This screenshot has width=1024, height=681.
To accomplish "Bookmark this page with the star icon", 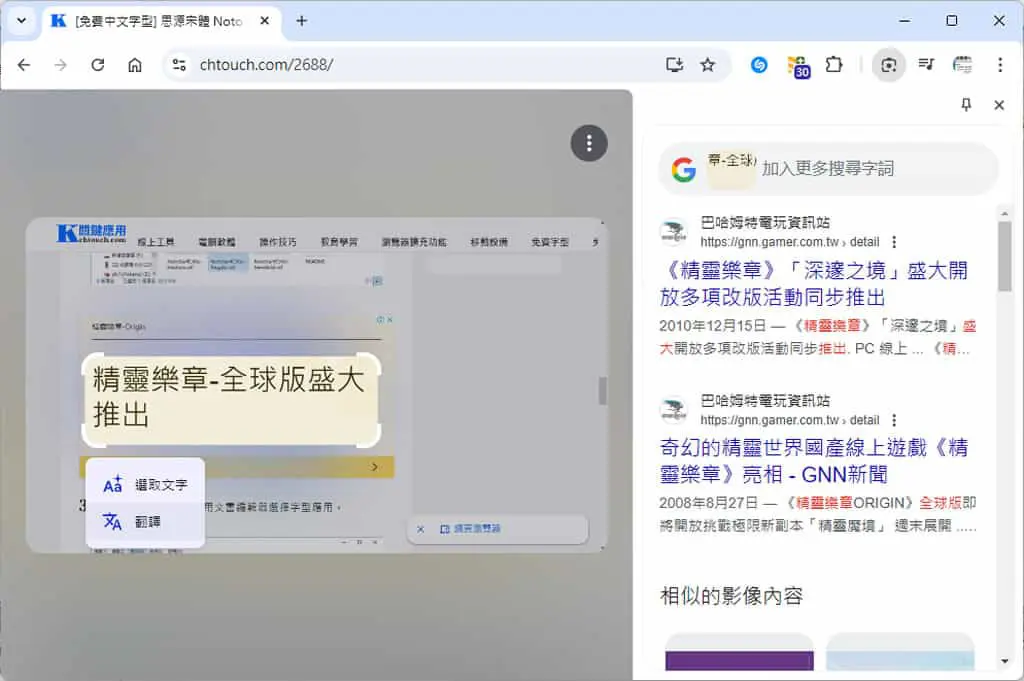I will [707, 65].
